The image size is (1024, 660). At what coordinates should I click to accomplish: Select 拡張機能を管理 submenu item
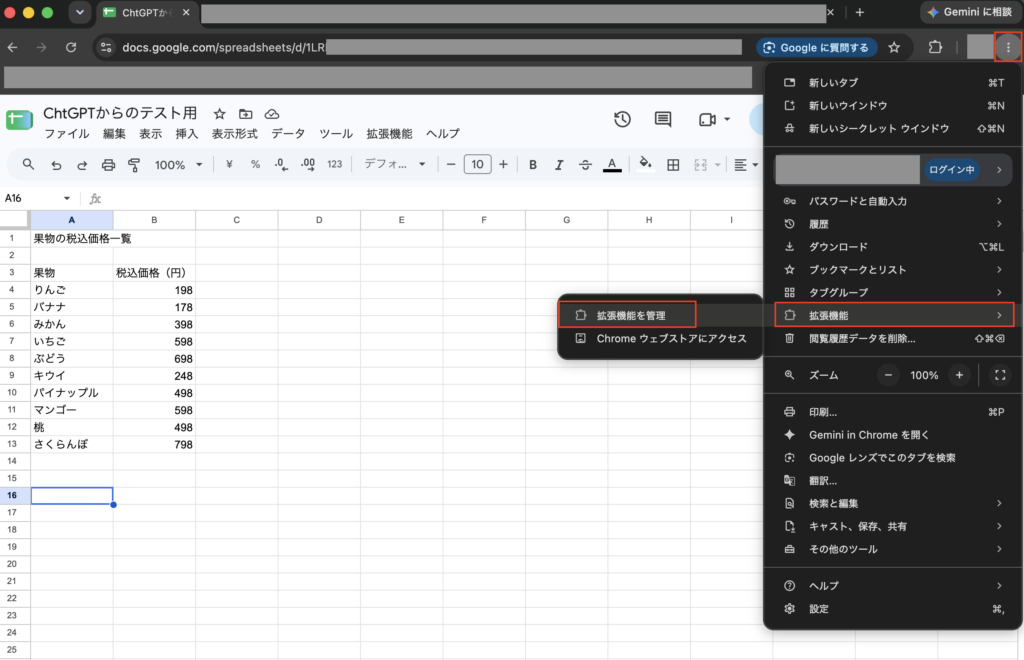point(628,315)
